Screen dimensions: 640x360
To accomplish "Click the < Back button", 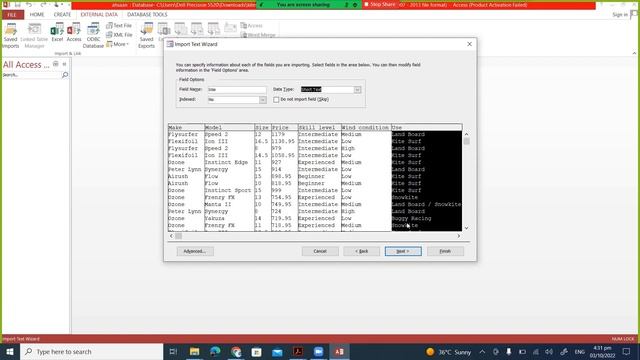I will pyautogui.click(x=361, y=251).
